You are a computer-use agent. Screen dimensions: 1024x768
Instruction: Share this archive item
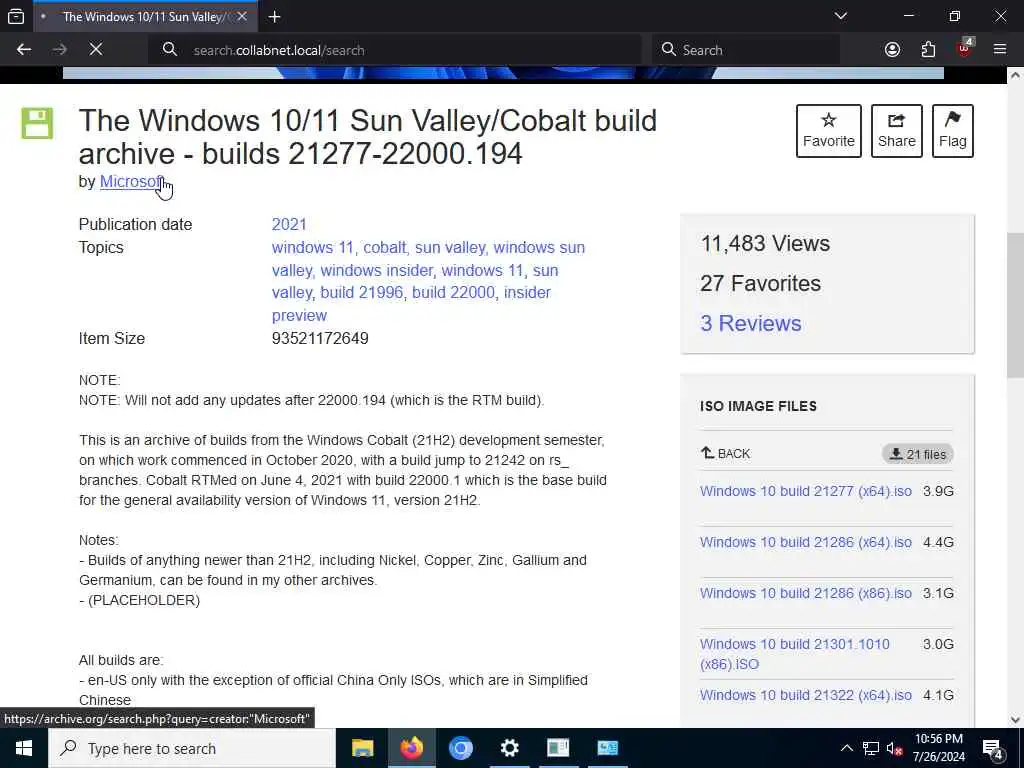coord(897,131)
